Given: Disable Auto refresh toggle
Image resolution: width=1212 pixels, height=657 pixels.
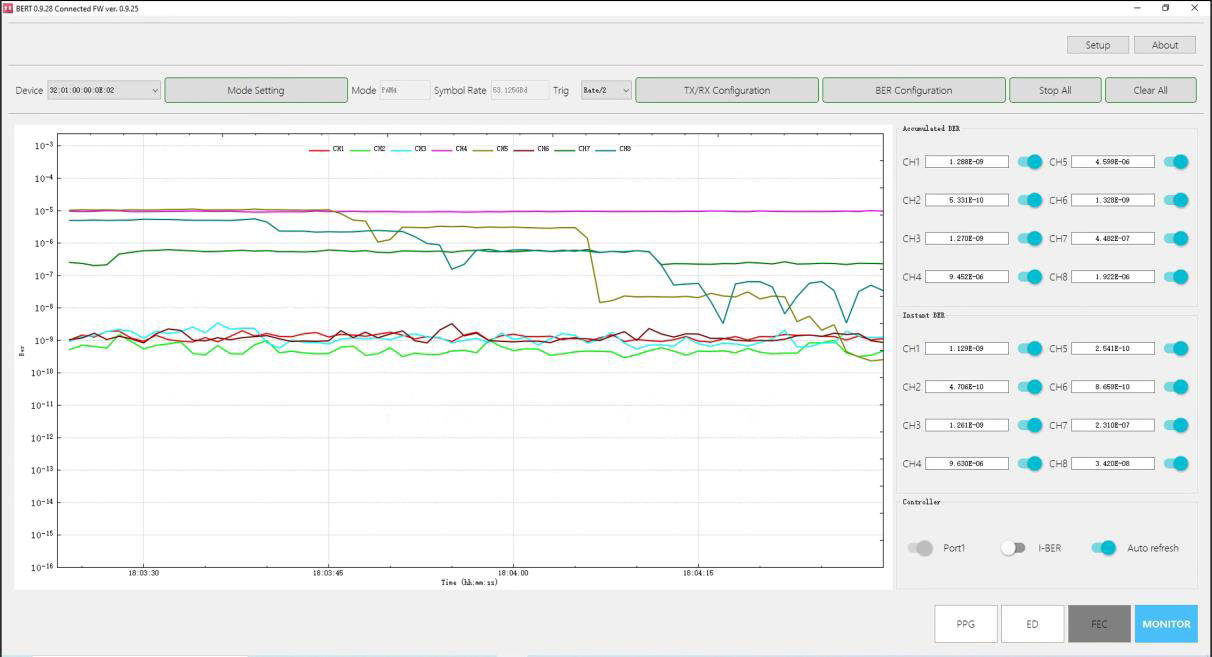Looking at the screenshot, I should (1103, 548).
